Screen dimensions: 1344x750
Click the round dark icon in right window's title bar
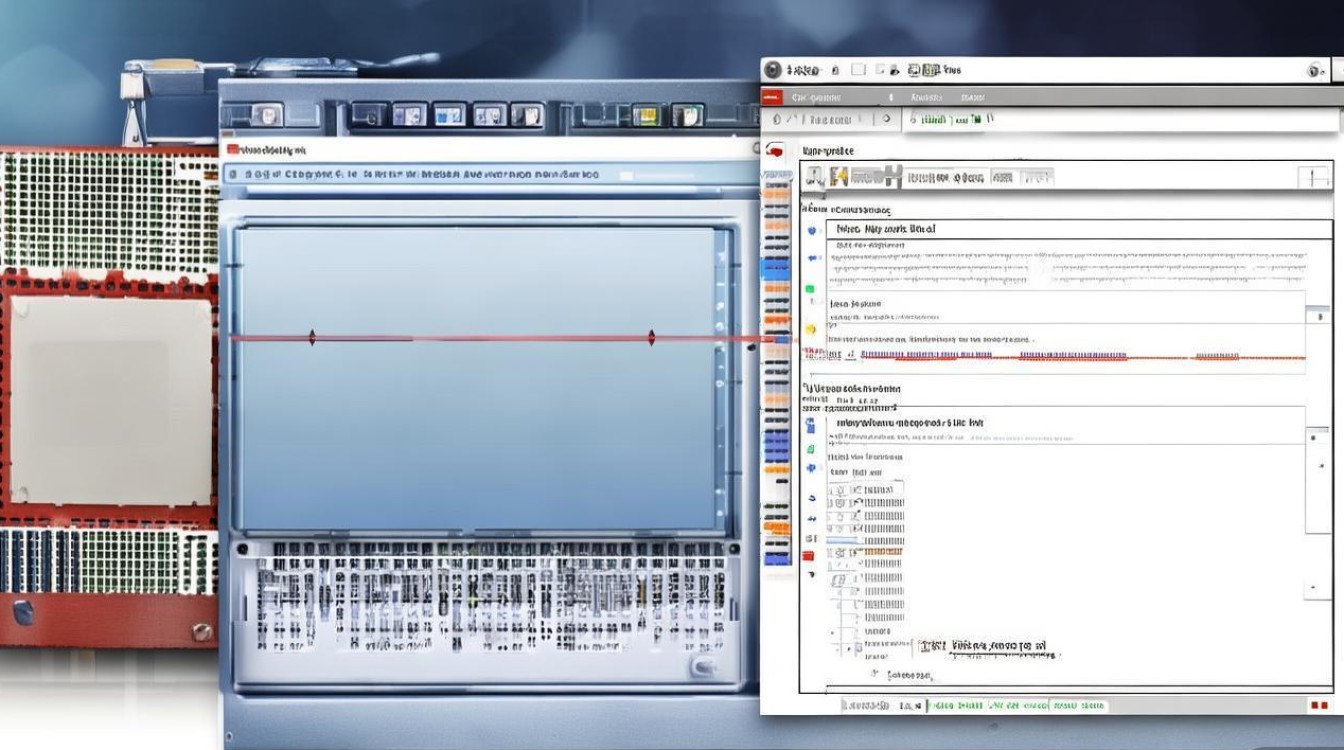pyautogui.click(x=772, y=70)
